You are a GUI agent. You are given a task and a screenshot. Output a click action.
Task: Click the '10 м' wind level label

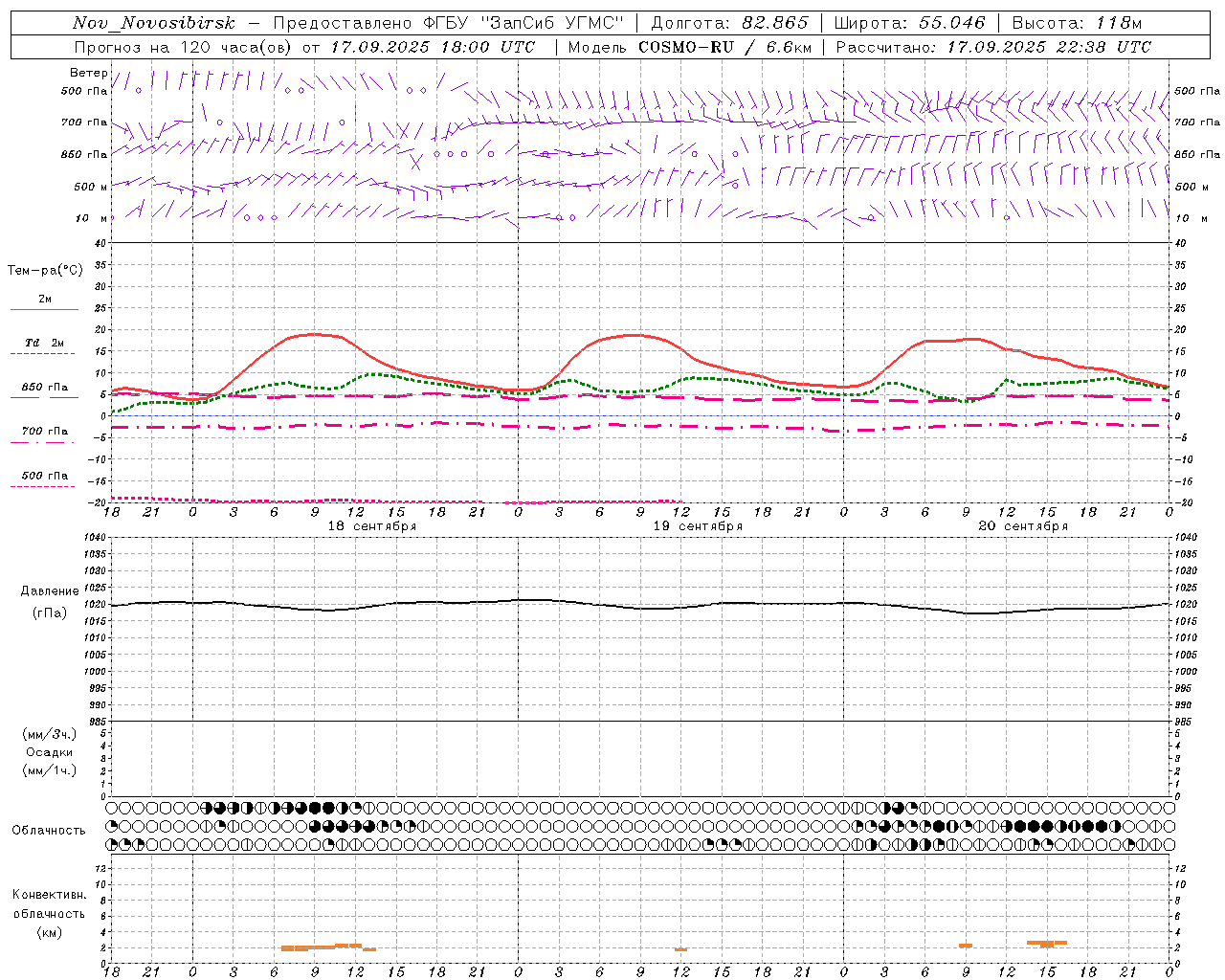[x=91, y=218]
